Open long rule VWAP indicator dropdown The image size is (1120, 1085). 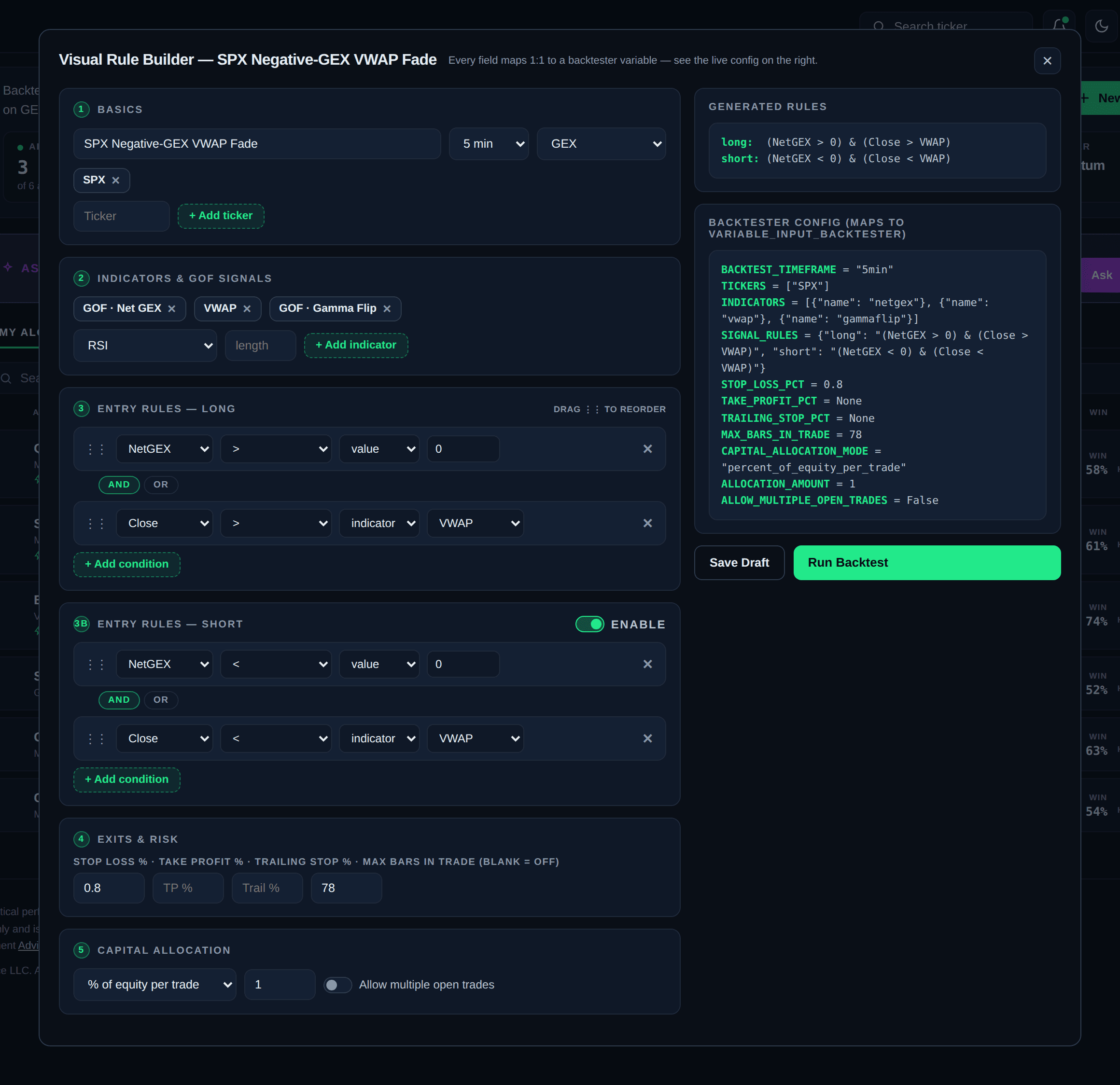pos(476,523)
